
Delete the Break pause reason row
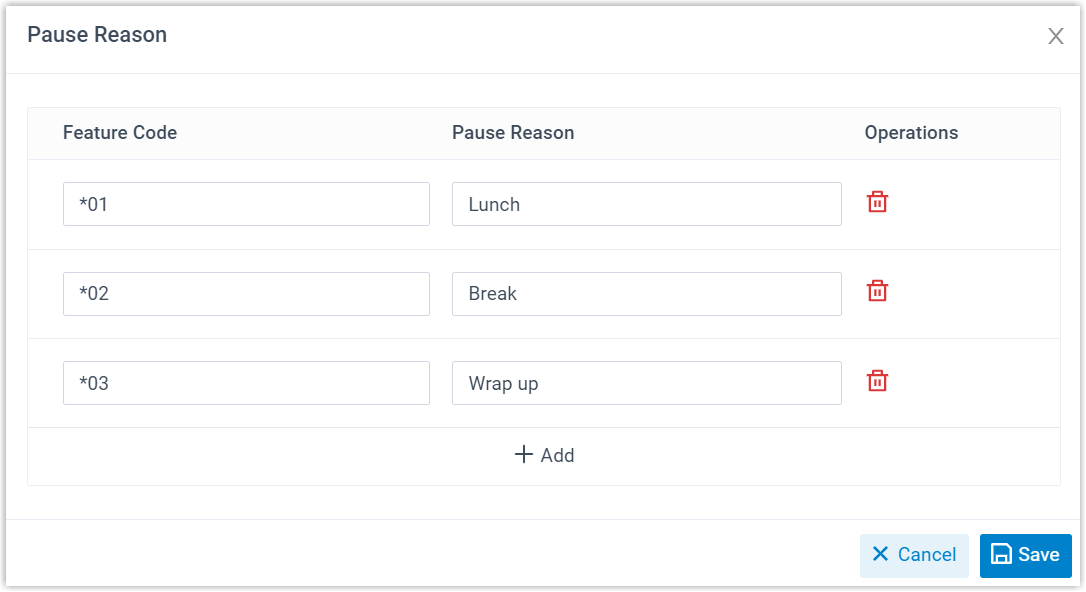click(877, 291)
